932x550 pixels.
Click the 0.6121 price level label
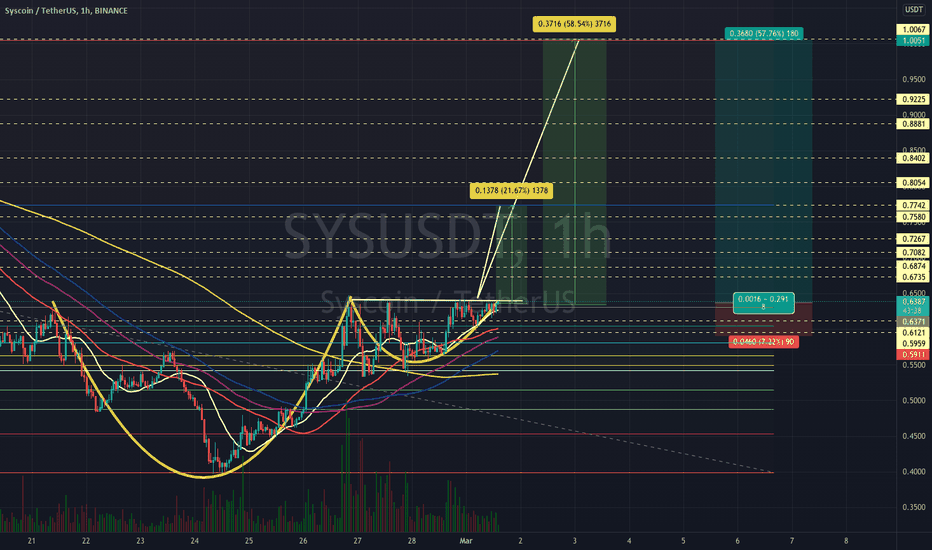tap(914, 332)
